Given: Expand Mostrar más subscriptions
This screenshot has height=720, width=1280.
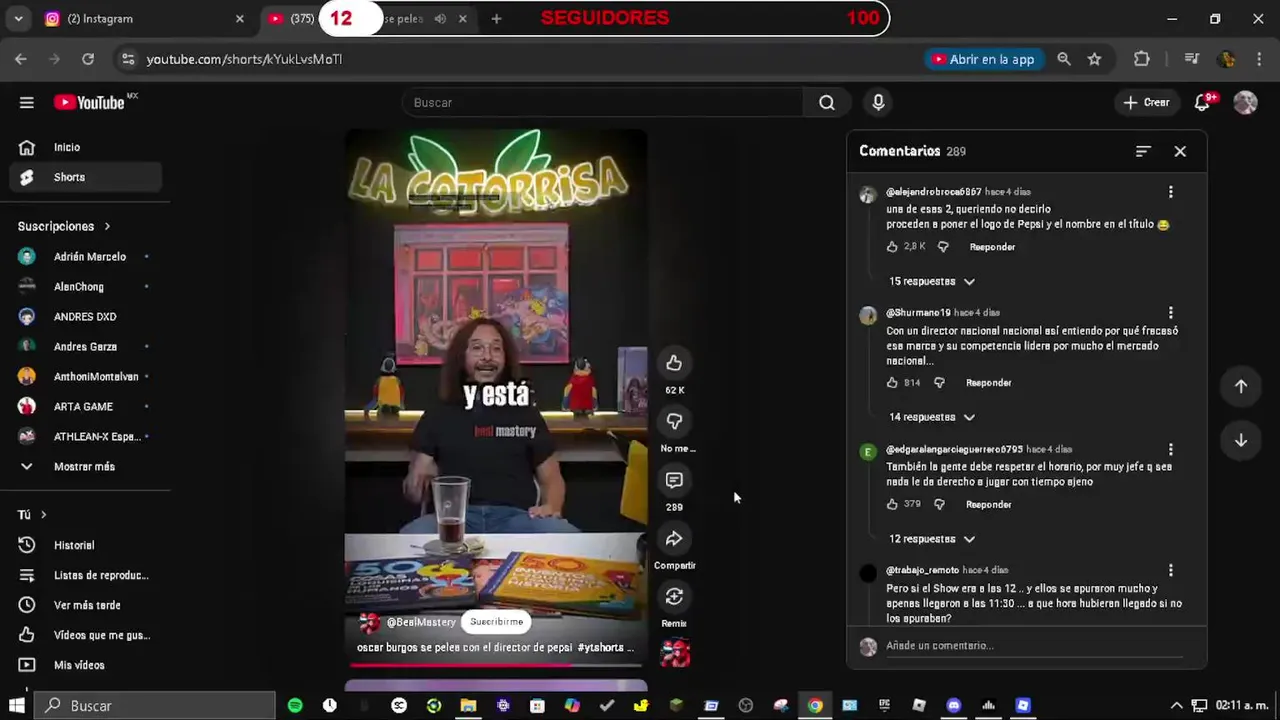Looking at the screenshot, I should pyautogui.click(x=84, y=467).
